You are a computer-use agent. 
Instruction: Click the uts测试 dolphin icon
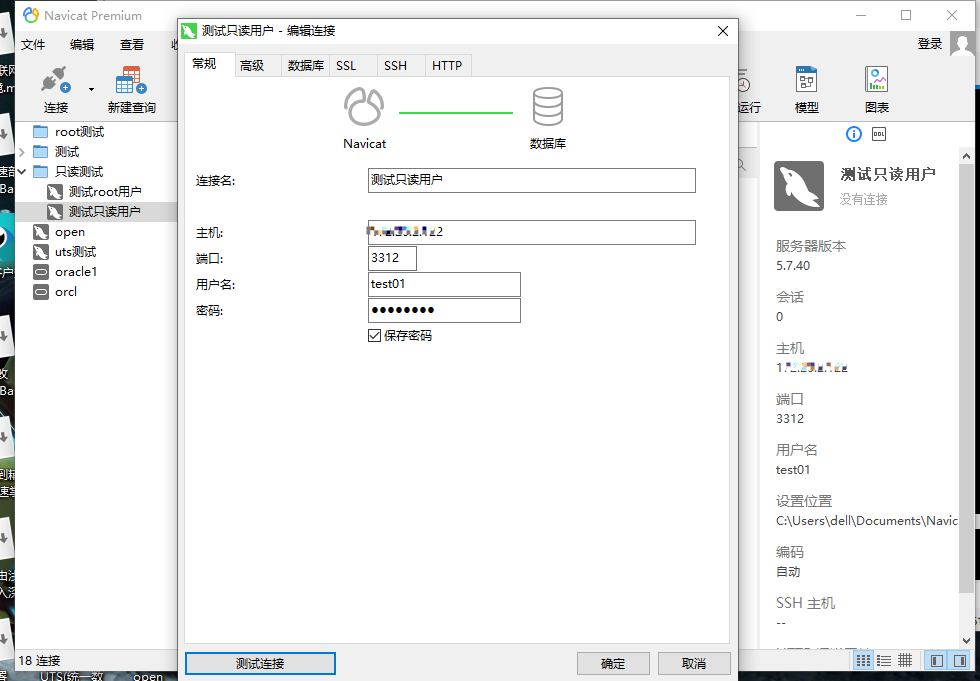coord(41,252)
